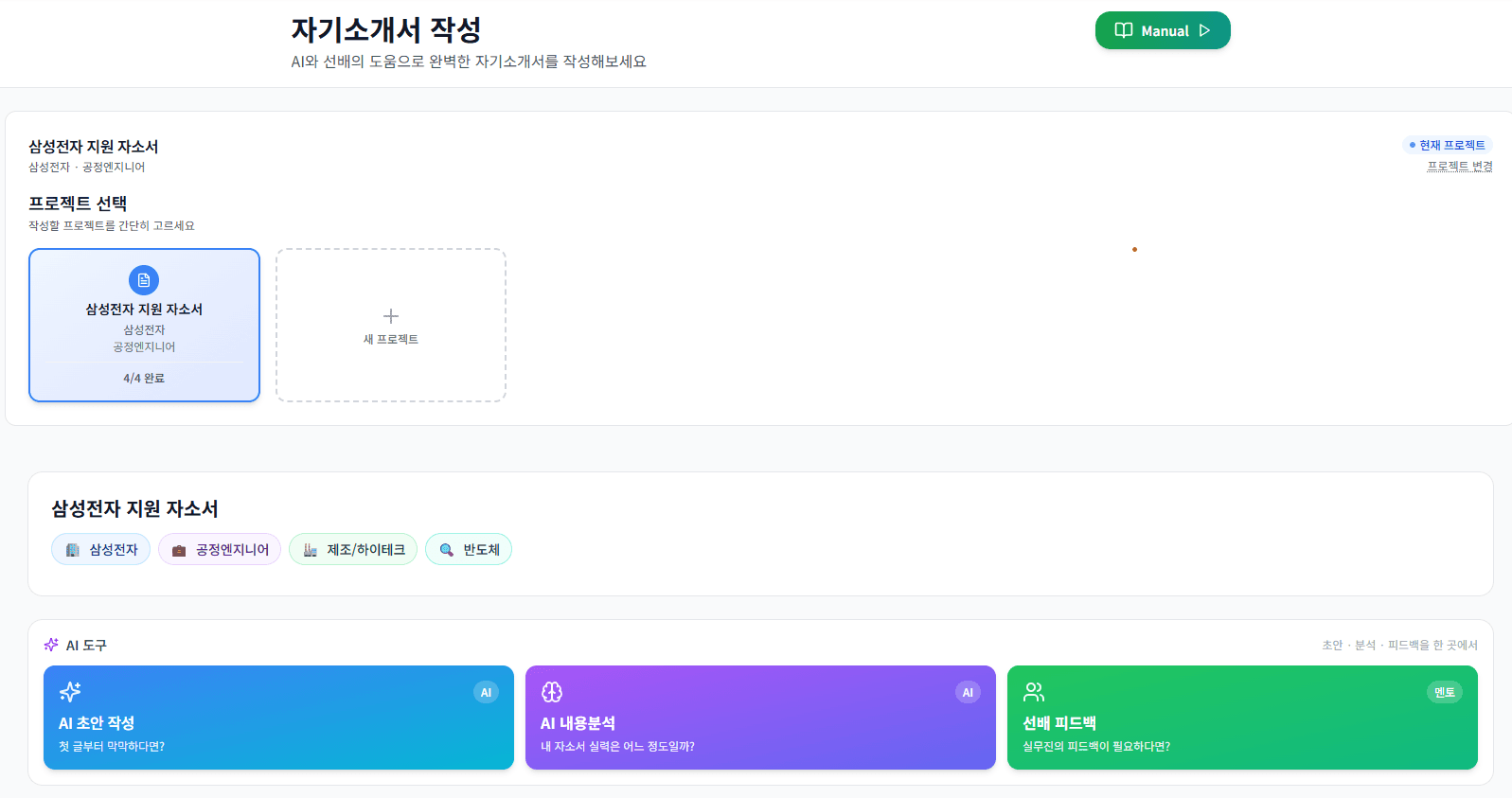Toggle the 삼성전자 filter chip

(x=100, y=549)
